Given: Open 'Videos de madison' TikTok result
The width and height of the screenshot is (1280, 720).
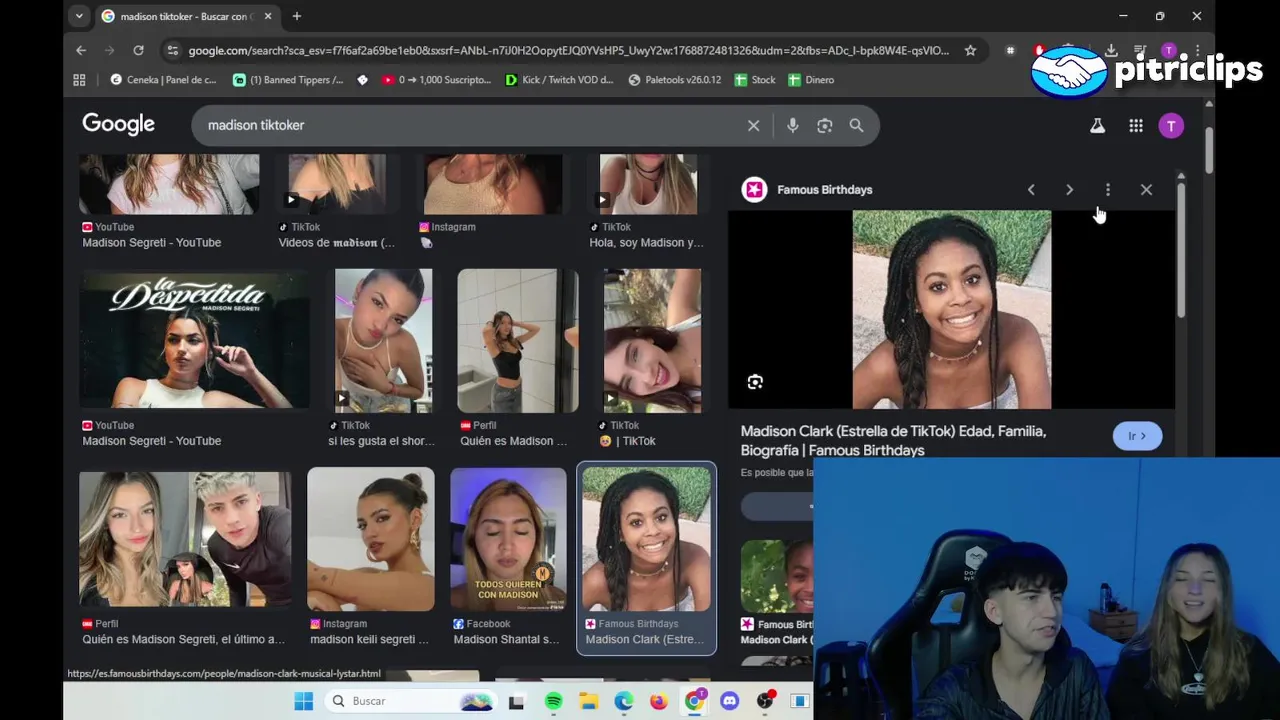Looking at the screenshot, I should pyautogui.click(x=337, y=242).
